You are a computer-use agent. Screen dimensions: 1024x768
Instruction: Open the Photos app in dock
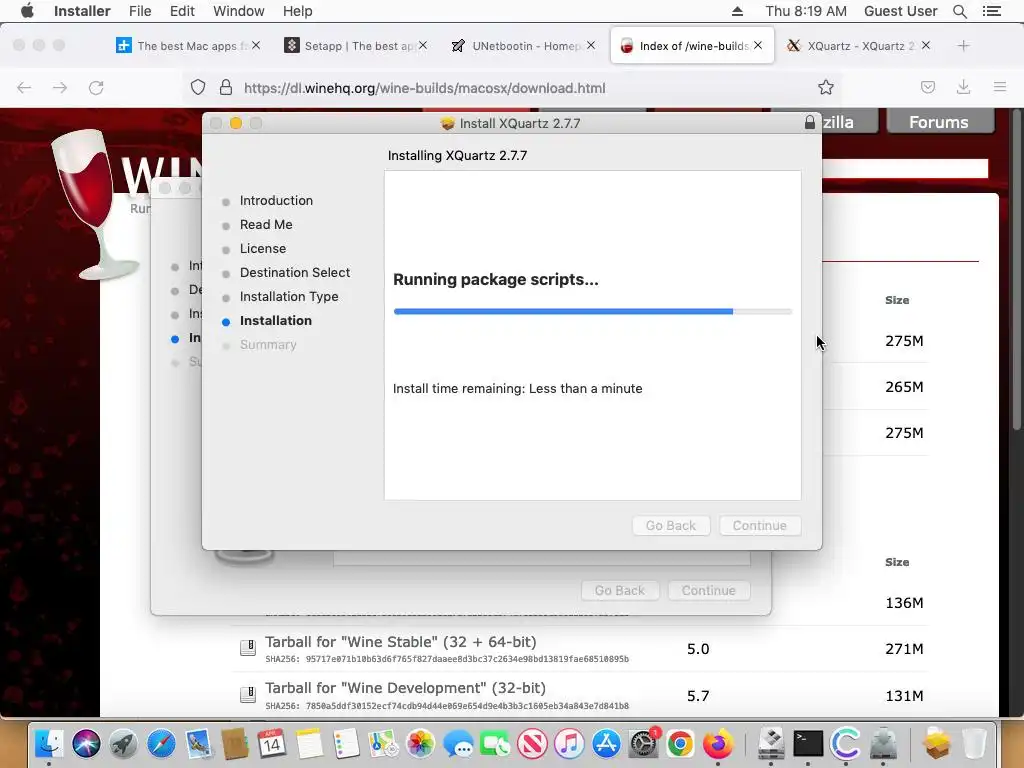tap(421, 743)
